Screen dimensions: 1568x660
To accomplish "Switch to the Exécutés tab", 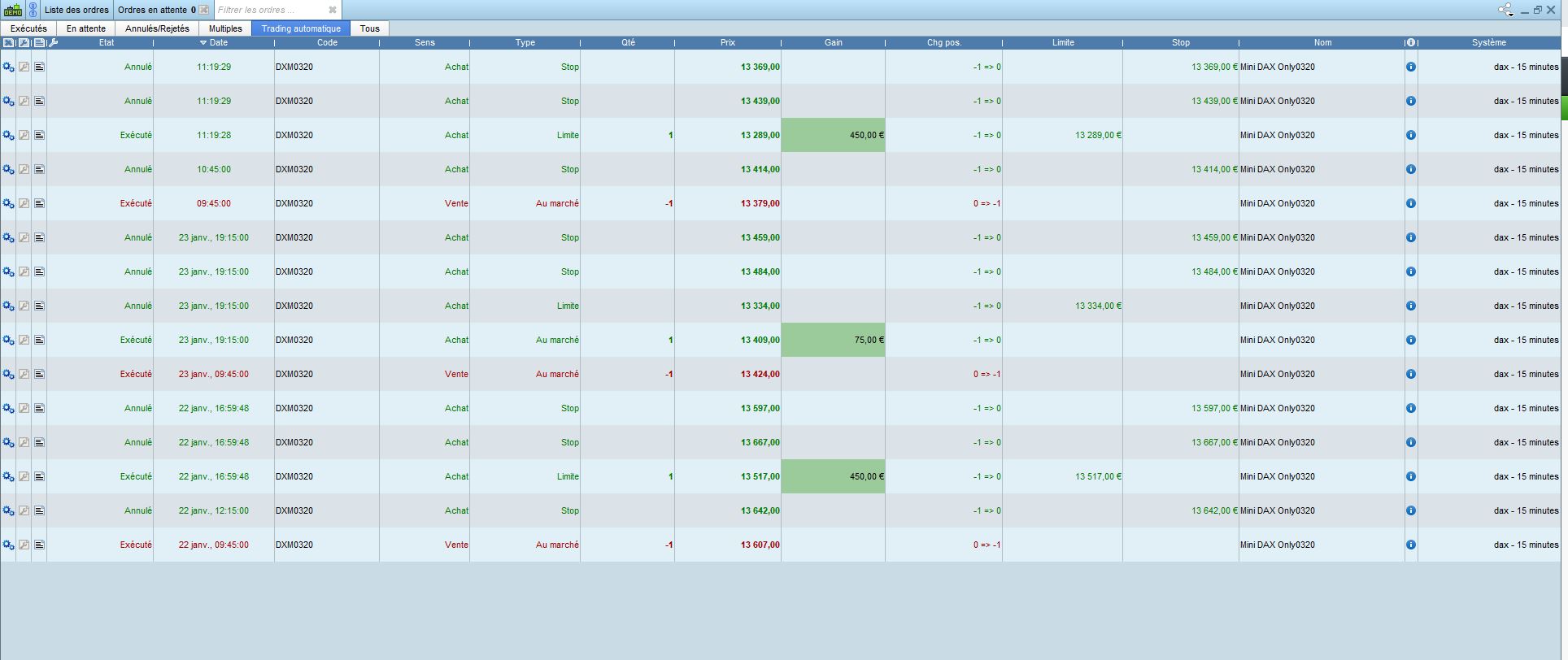I will click(x=28, y=28).
